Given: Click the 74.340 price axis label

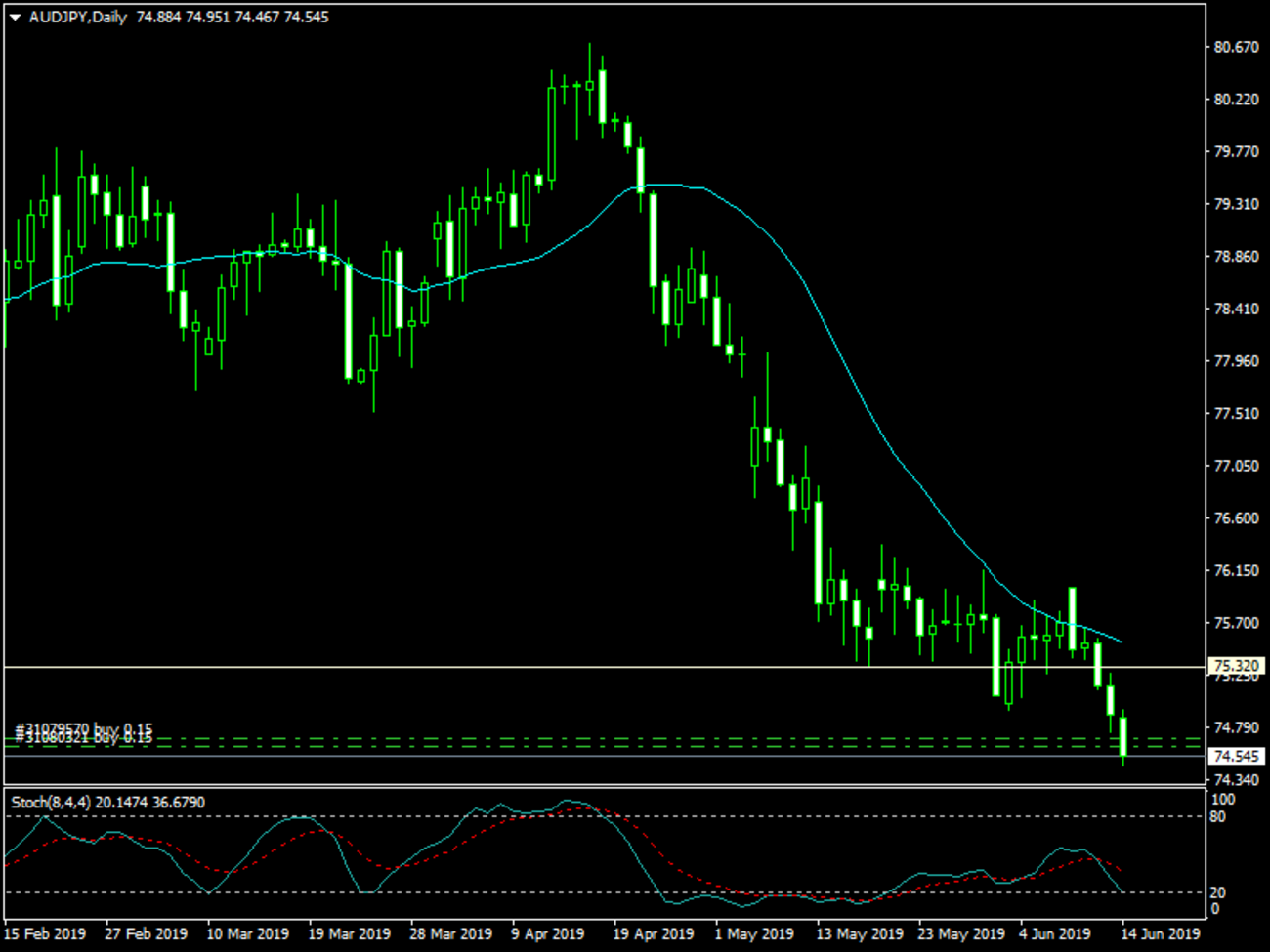Looking at the screenshot, I should (1236, 780).
